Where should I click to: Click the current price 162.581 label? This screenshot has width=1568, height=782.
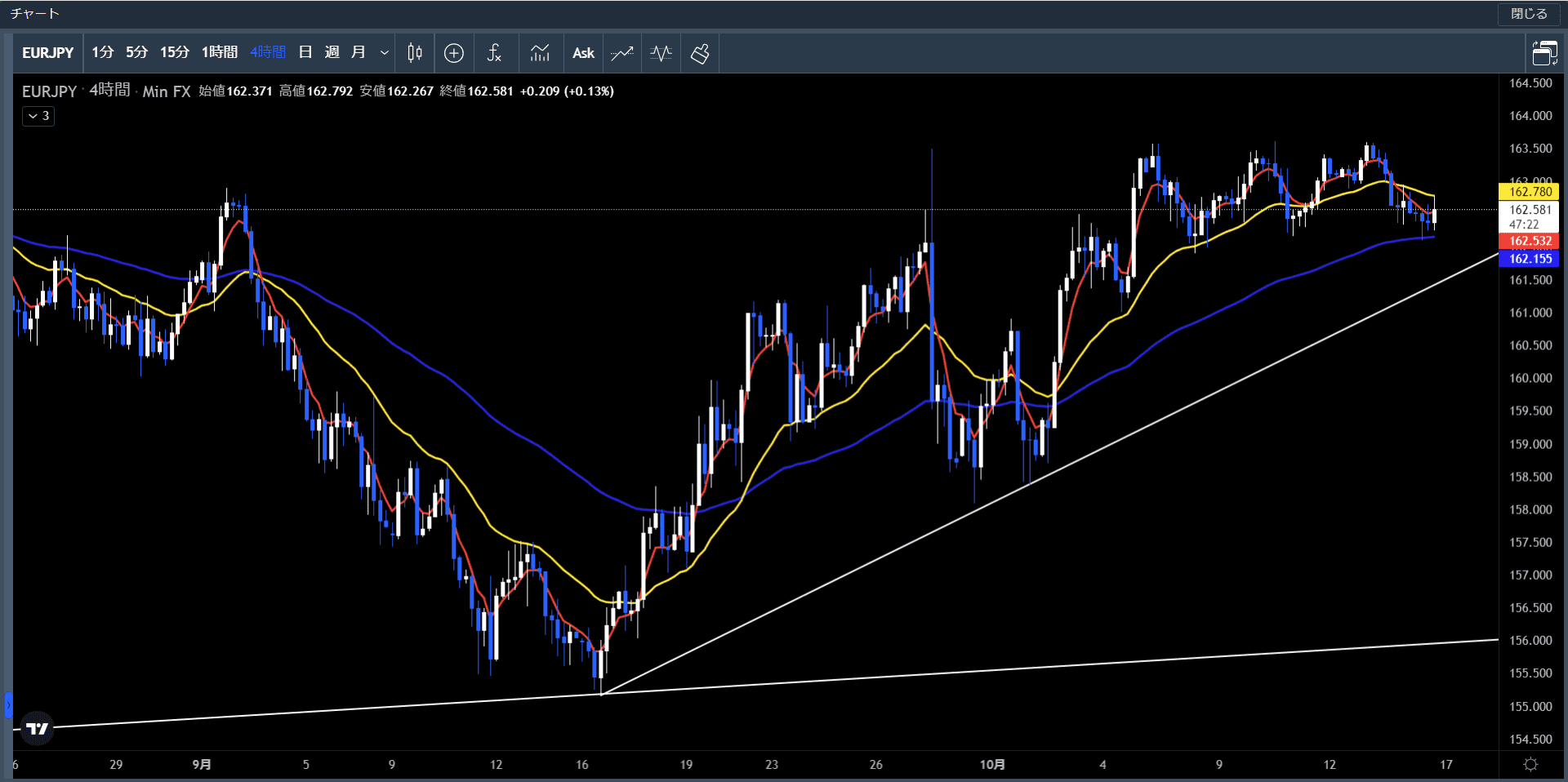[1530, 210]
